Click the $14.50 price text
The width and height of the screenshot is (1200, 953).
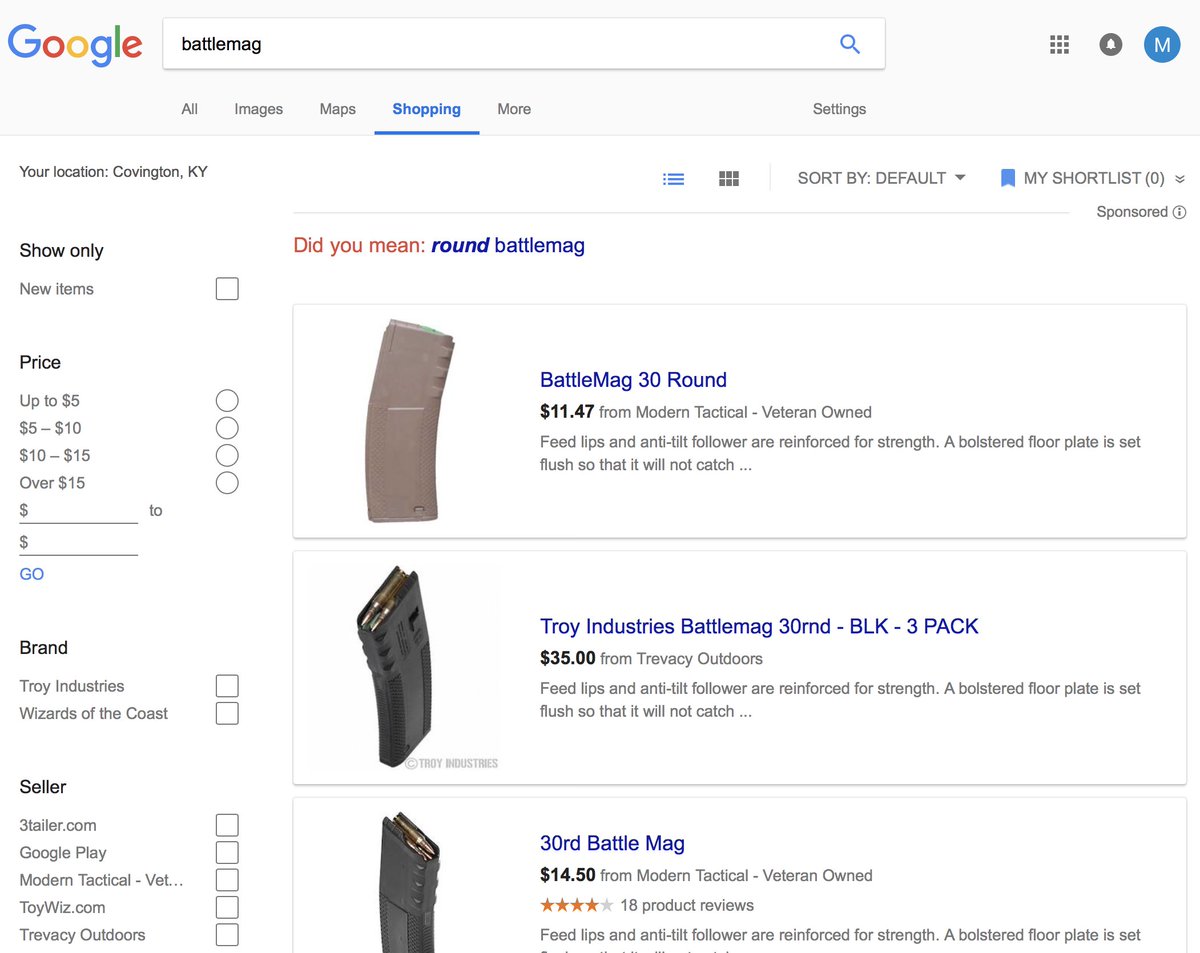pyautogui.click(x=568, y=876)
